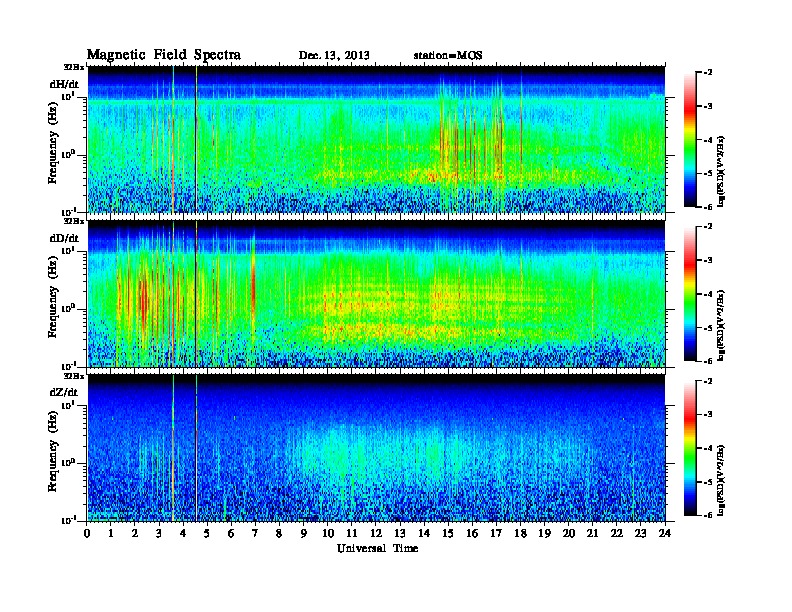Click hour 15 on the time axis
The height and width of the screenshot is (612, 792).
(x=448, y=534)
